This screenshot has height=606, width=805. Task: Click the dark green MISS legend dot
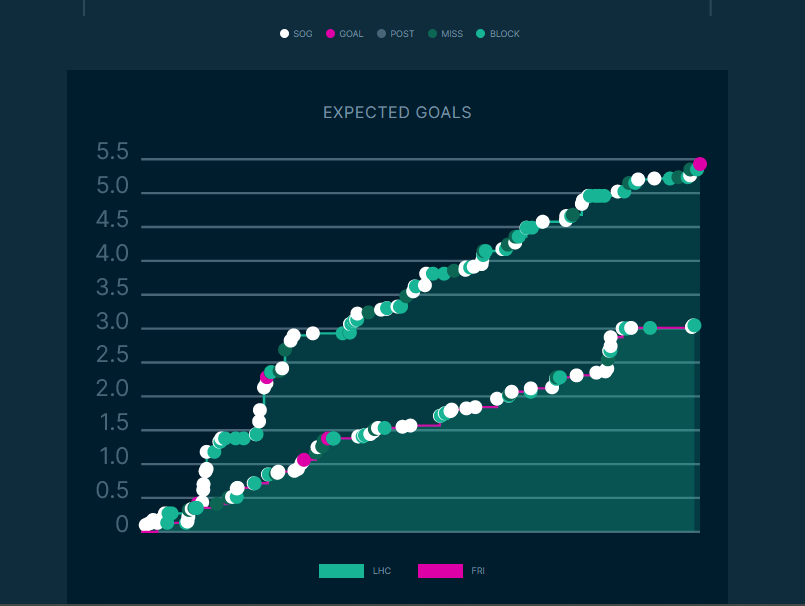click(x=432, y=34)
